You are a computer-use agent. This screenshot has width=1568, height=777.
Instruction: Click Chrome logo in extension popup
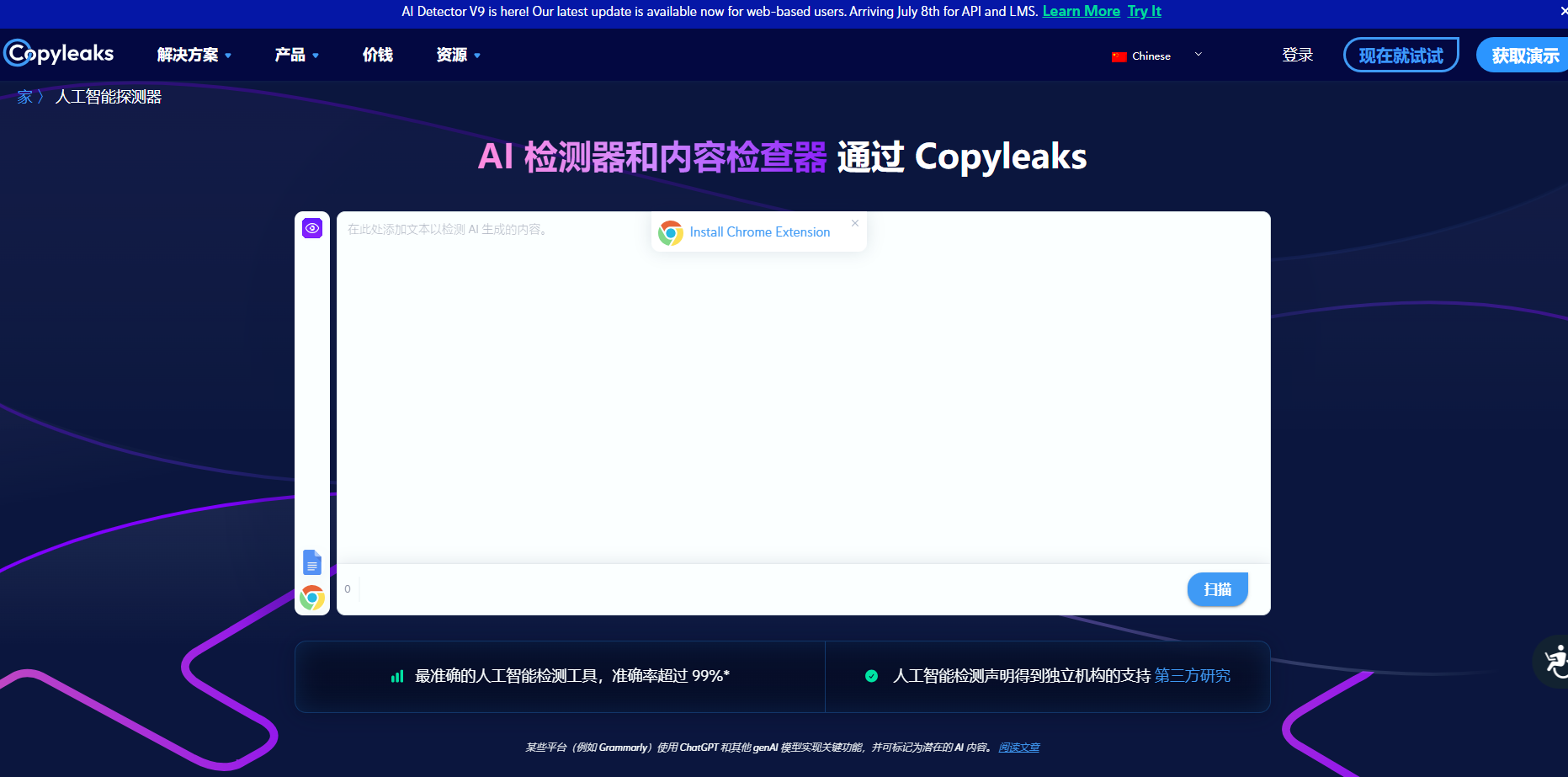[x=671, y=232]
